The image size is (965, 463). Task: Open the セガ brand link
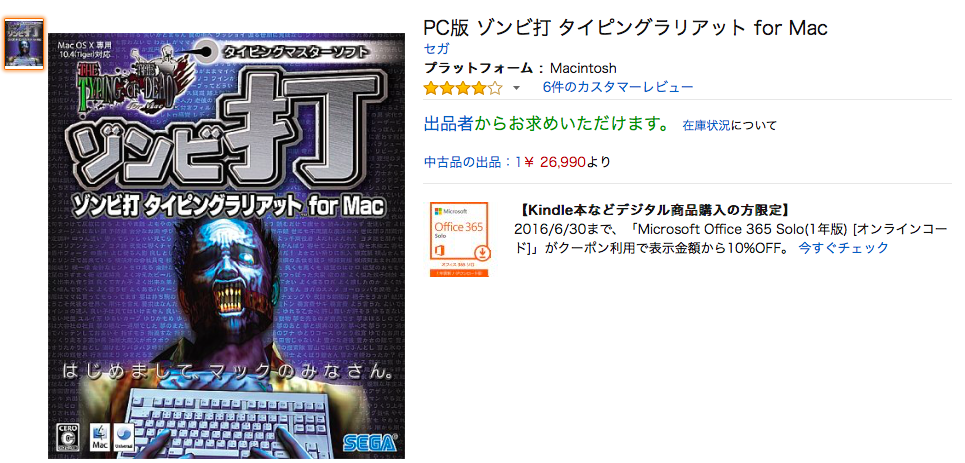click(436, 49)
